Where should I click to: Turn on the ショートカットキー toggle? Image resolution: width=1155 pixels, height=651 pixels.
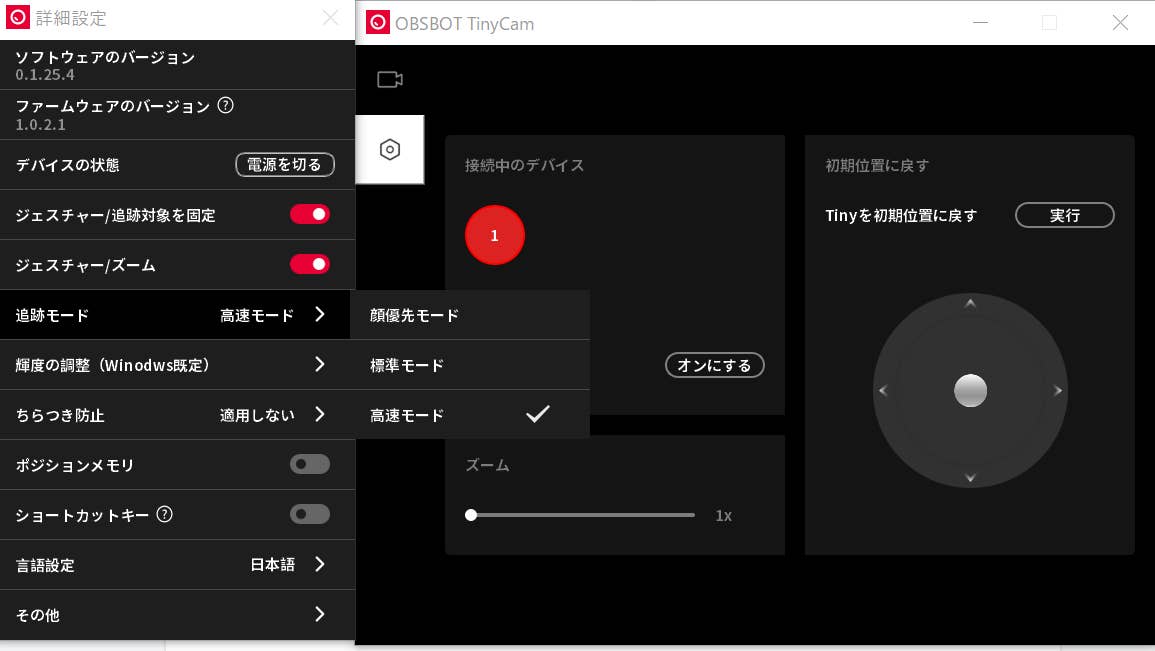click(309, 514)
